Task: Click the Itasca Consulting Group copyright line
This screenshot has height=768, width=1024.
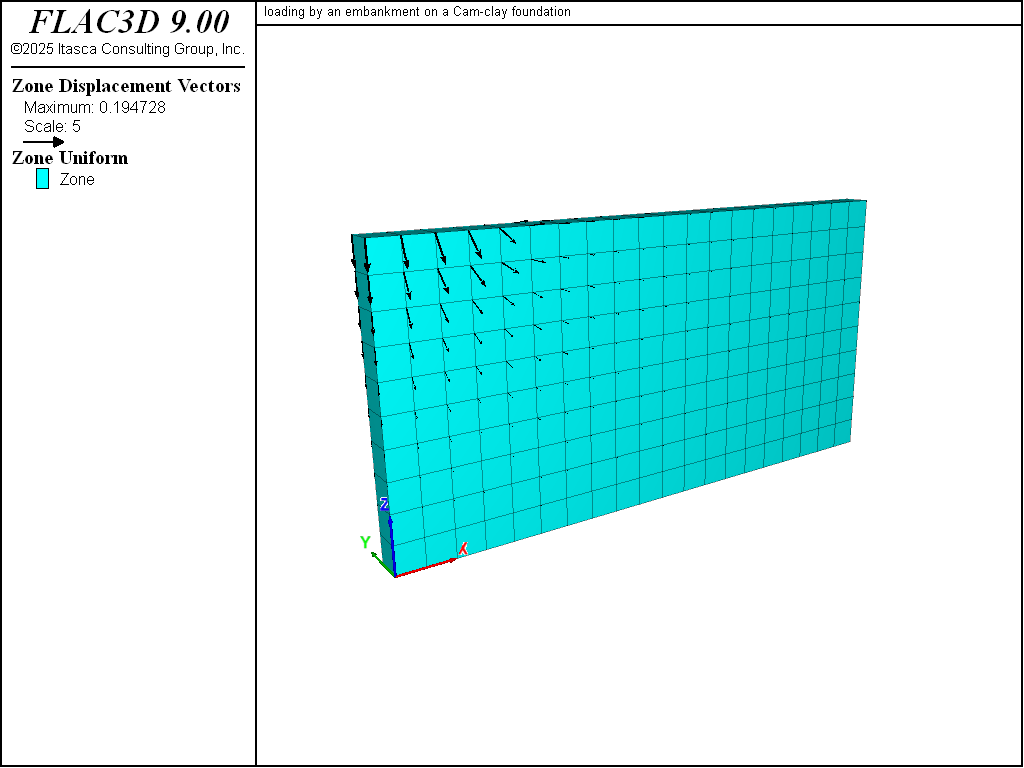Action: (128, 49)
